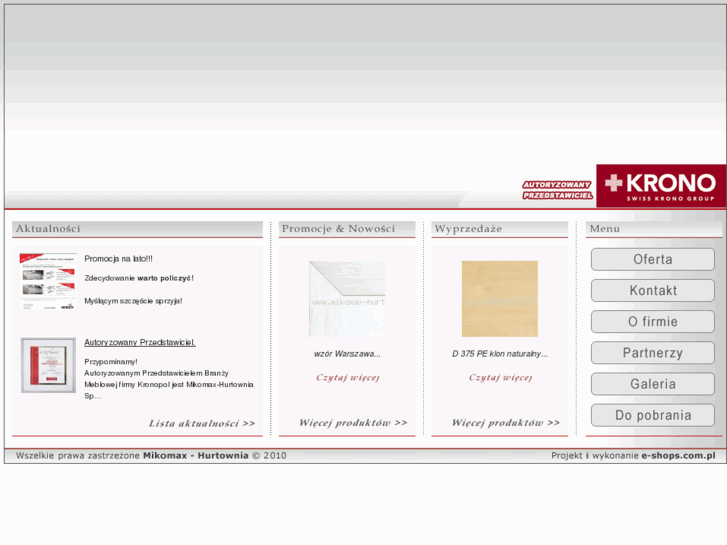Image resolution: width=727 pixels, height=545 pixels.
Task: Open the Partnerzy menu button
Action: [x=652, y=353]
